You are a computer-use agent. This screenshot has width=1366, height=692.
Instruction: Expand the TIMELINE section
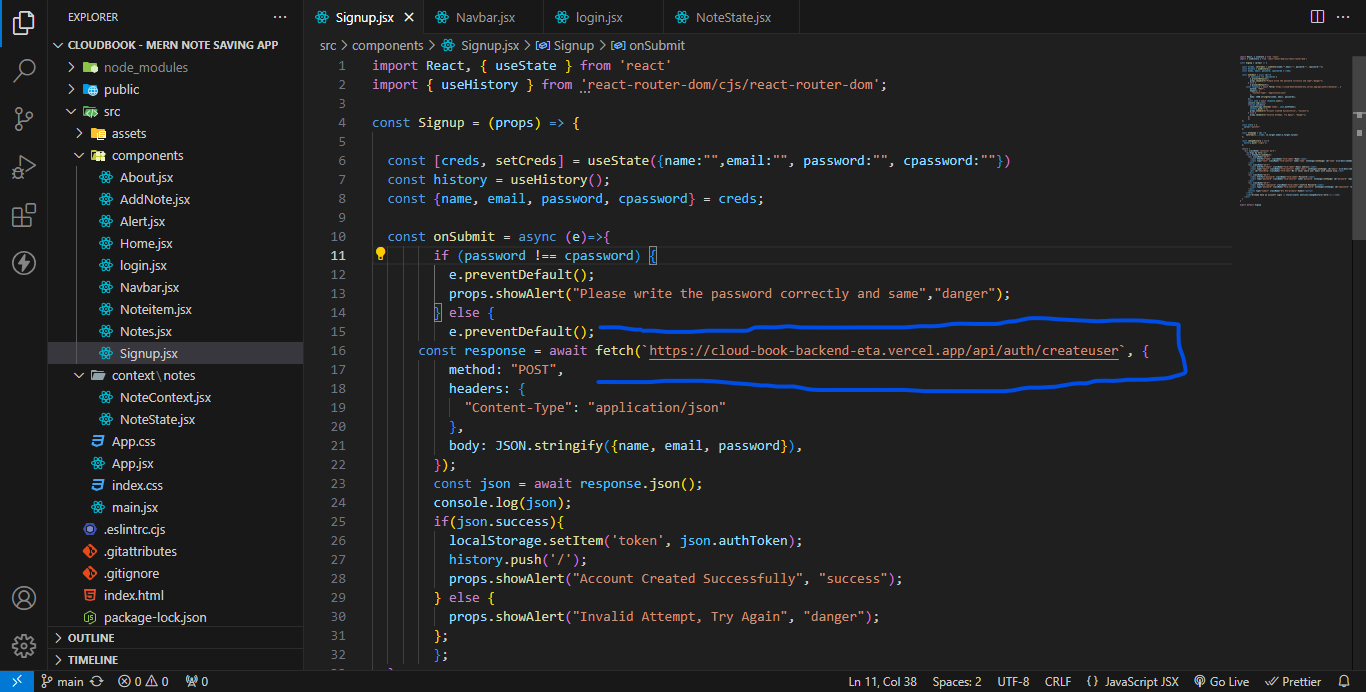pos(92,660)
